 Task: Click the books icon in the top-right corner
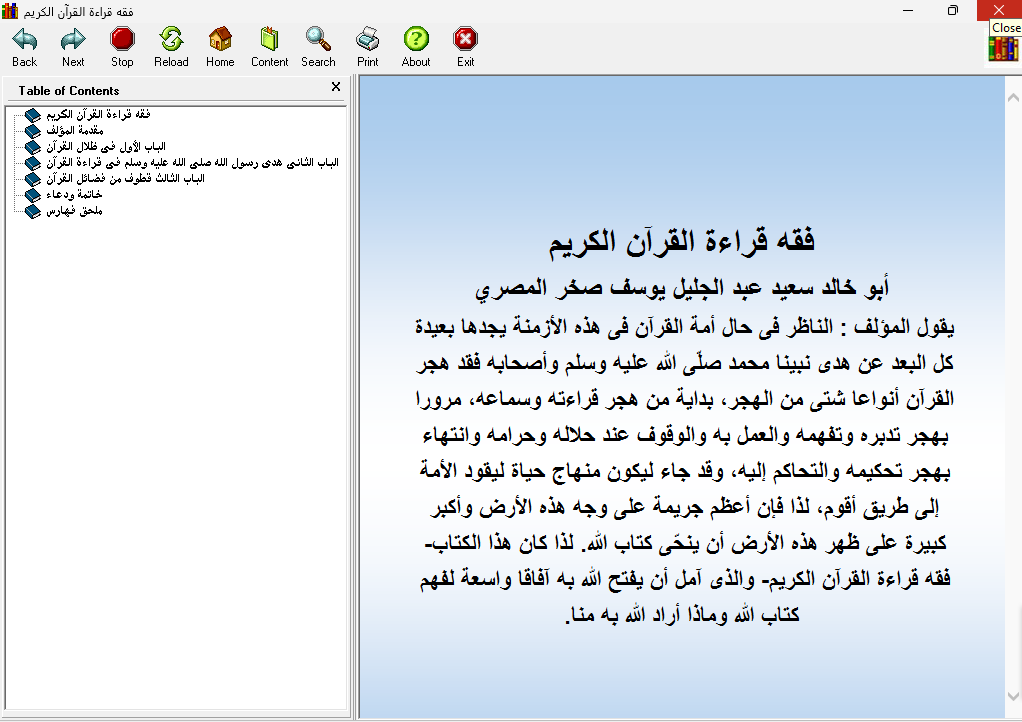[1003, 49]
